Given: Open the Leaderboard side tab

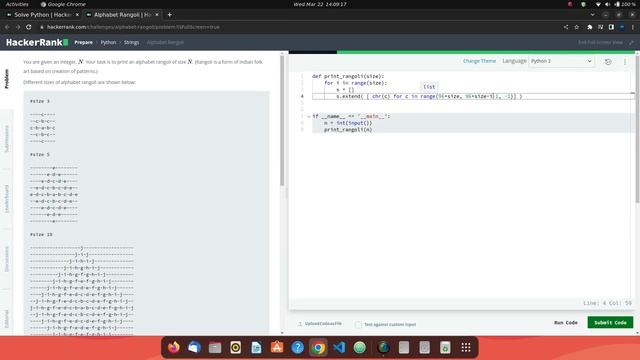Looking at the screenshot, I should click(7, 199).
